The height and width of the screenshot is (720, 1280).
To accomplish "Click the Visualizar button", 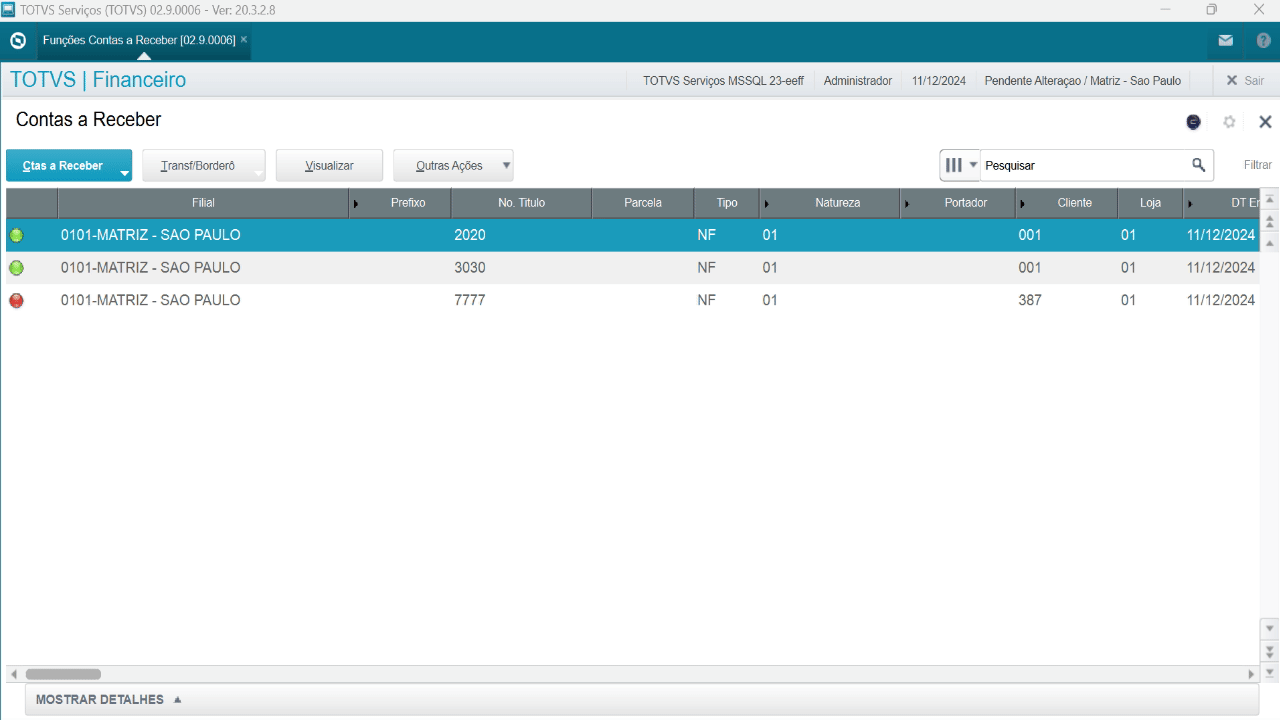I will (329, 166).
